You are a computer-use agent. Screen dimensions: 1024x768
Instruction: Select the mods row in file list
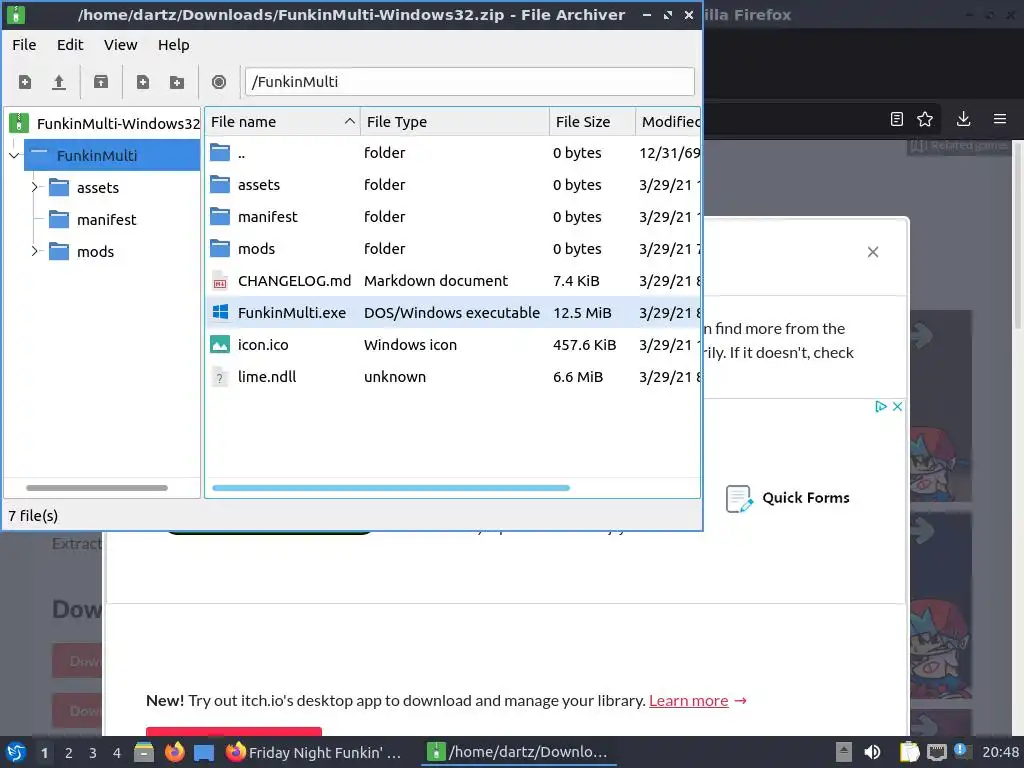coord(453,249)
